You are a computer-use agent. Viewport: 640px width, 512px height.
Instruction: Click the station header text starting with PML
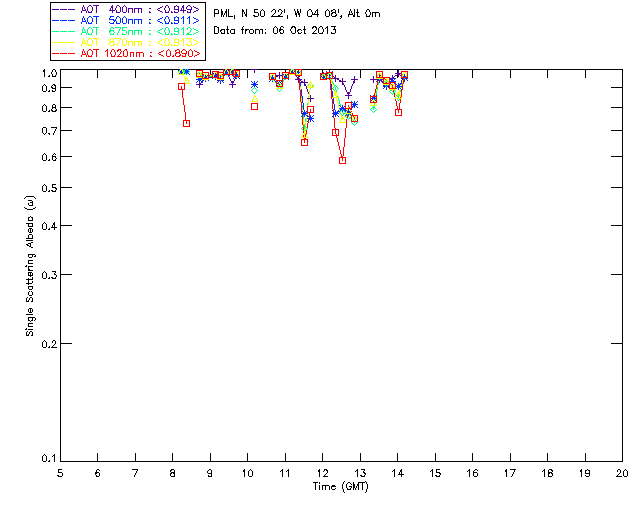coord(297,14)
